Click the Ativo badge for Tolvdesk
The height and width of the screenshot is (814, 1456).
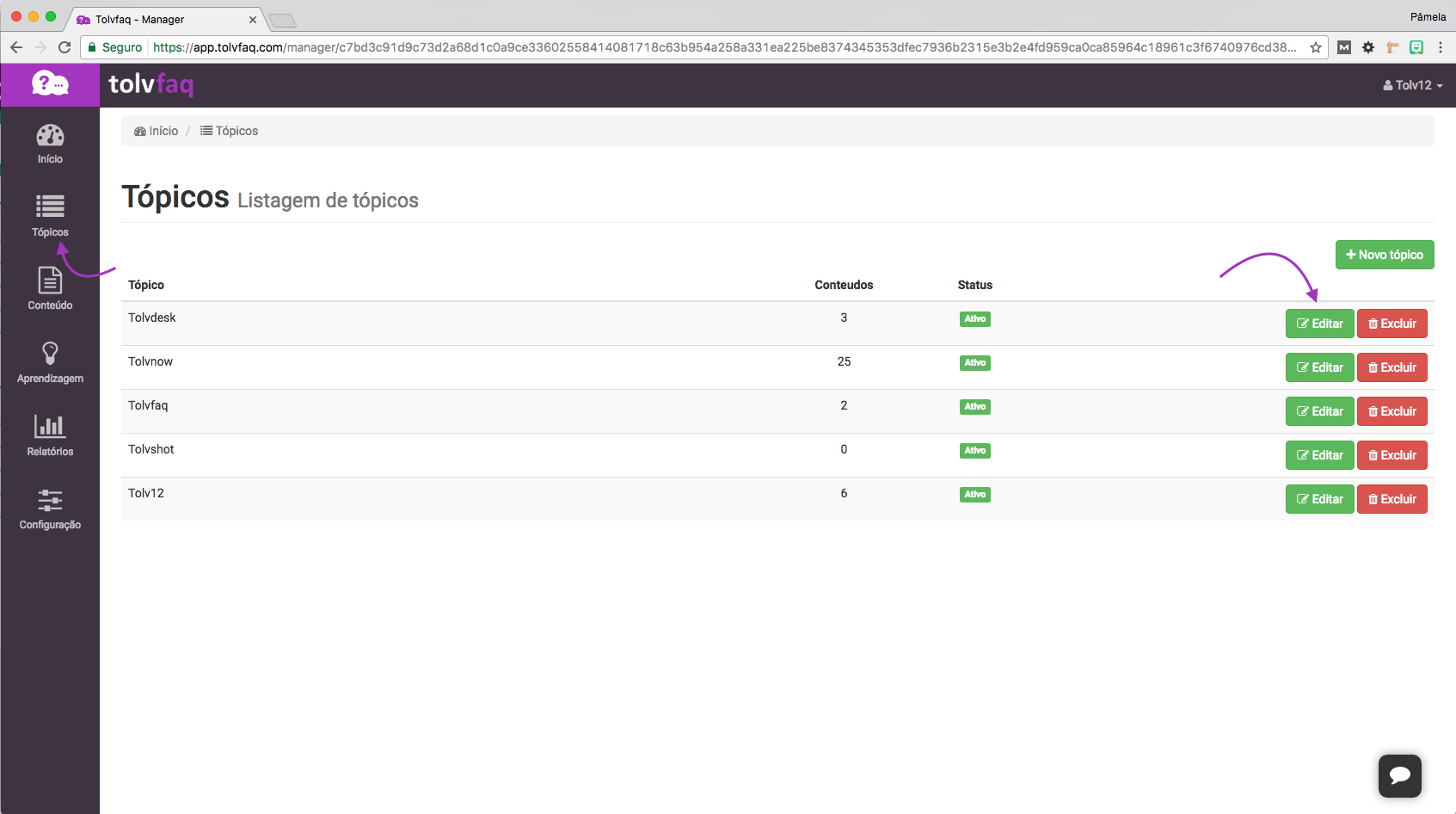[975, 319]
